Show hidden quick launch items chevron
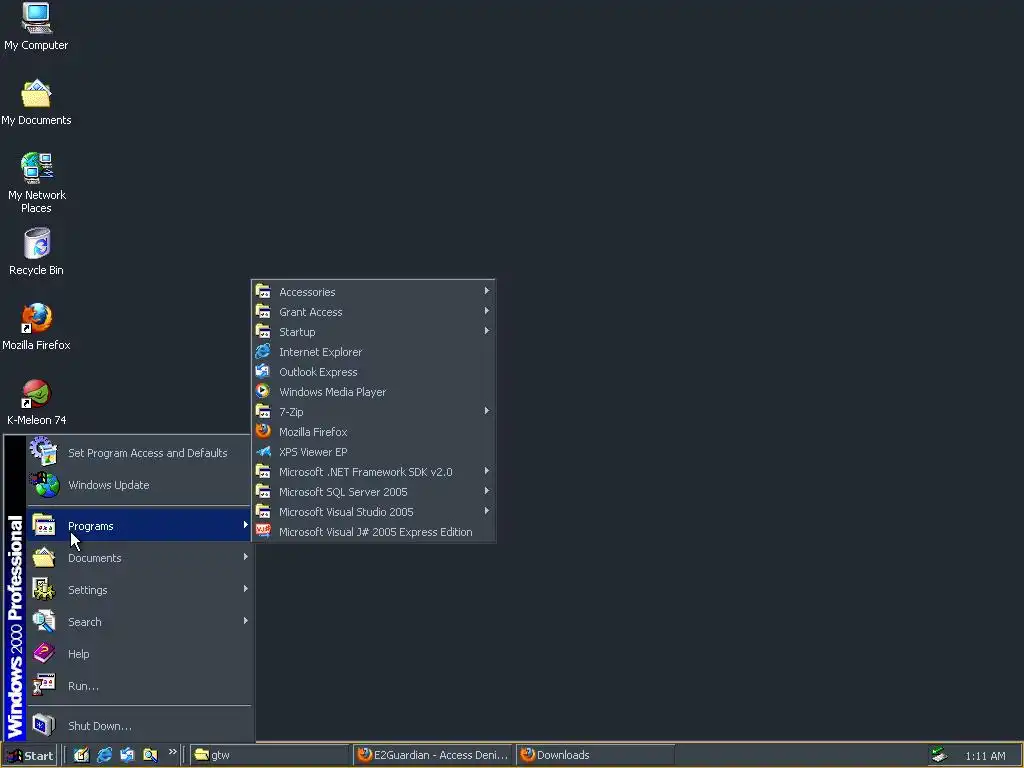Image resolution: width=1024 pixels, height=768 pixels. [x=172, y=752]
